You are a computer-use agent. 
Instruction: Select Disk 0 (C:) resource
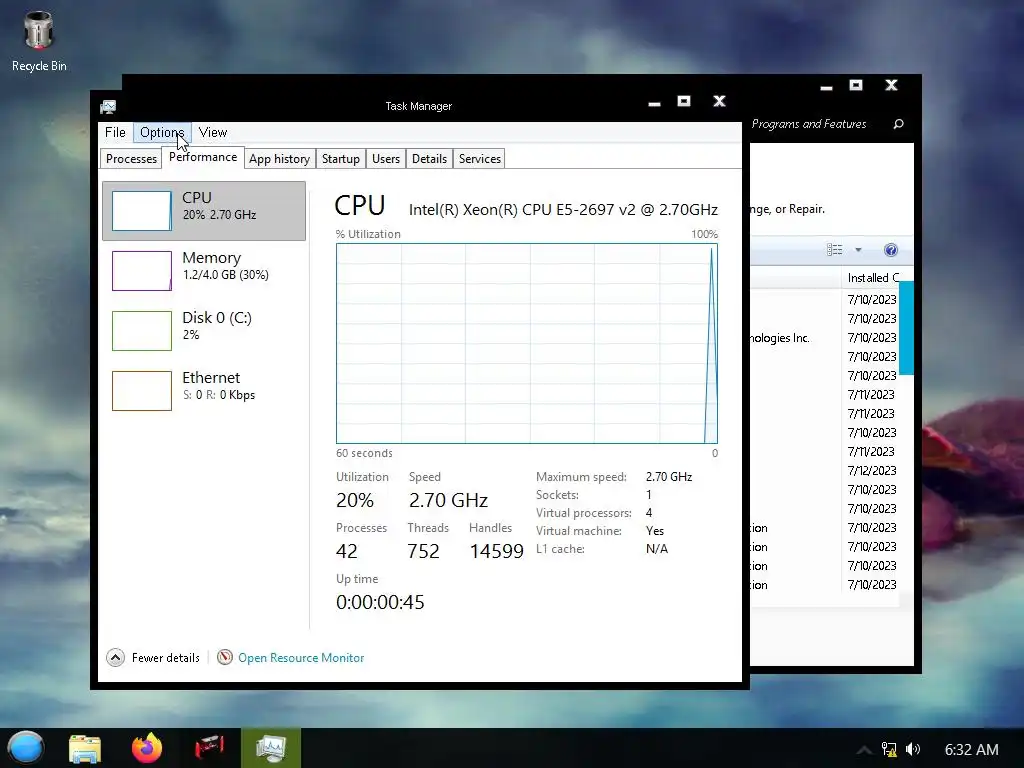(x=204, y=330)
